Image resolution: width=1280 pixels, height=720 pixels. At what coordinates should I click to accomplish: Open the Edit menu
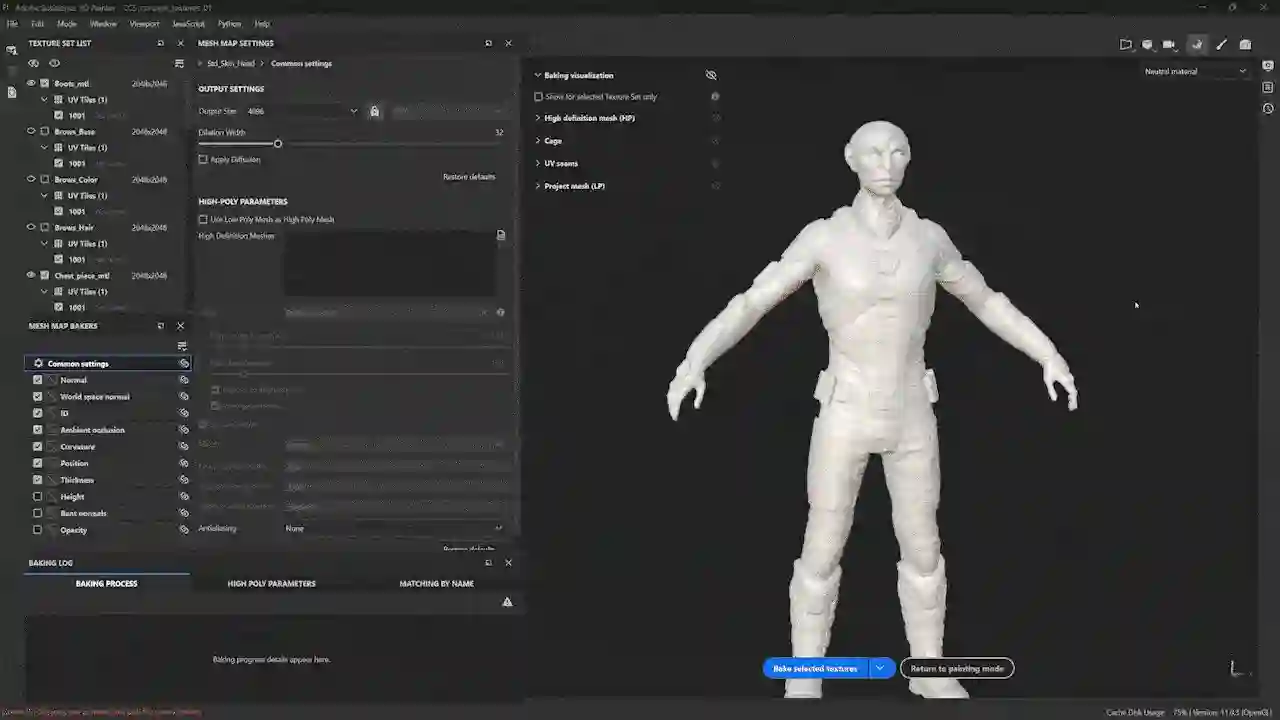(37, 23)
